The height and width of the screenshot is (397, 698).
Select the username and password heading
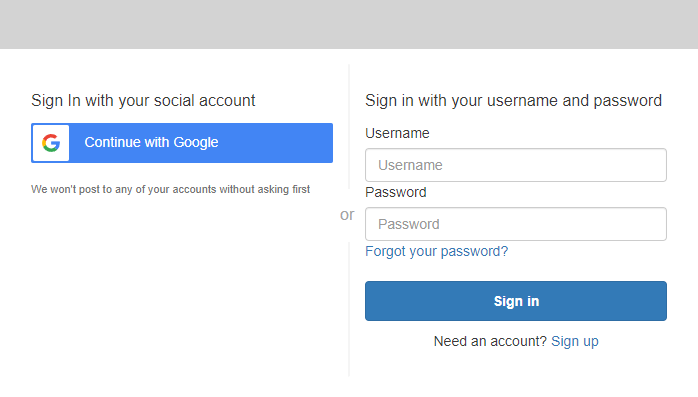[513, 101]
